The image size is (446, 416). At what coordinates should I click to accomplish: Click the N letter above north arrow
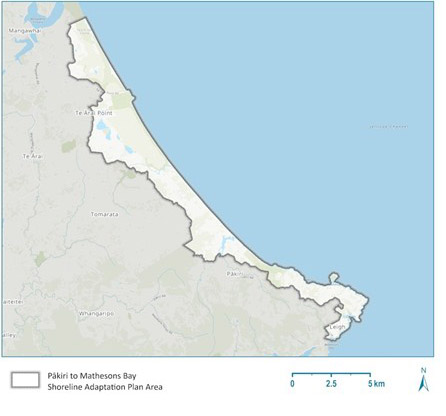424,370
